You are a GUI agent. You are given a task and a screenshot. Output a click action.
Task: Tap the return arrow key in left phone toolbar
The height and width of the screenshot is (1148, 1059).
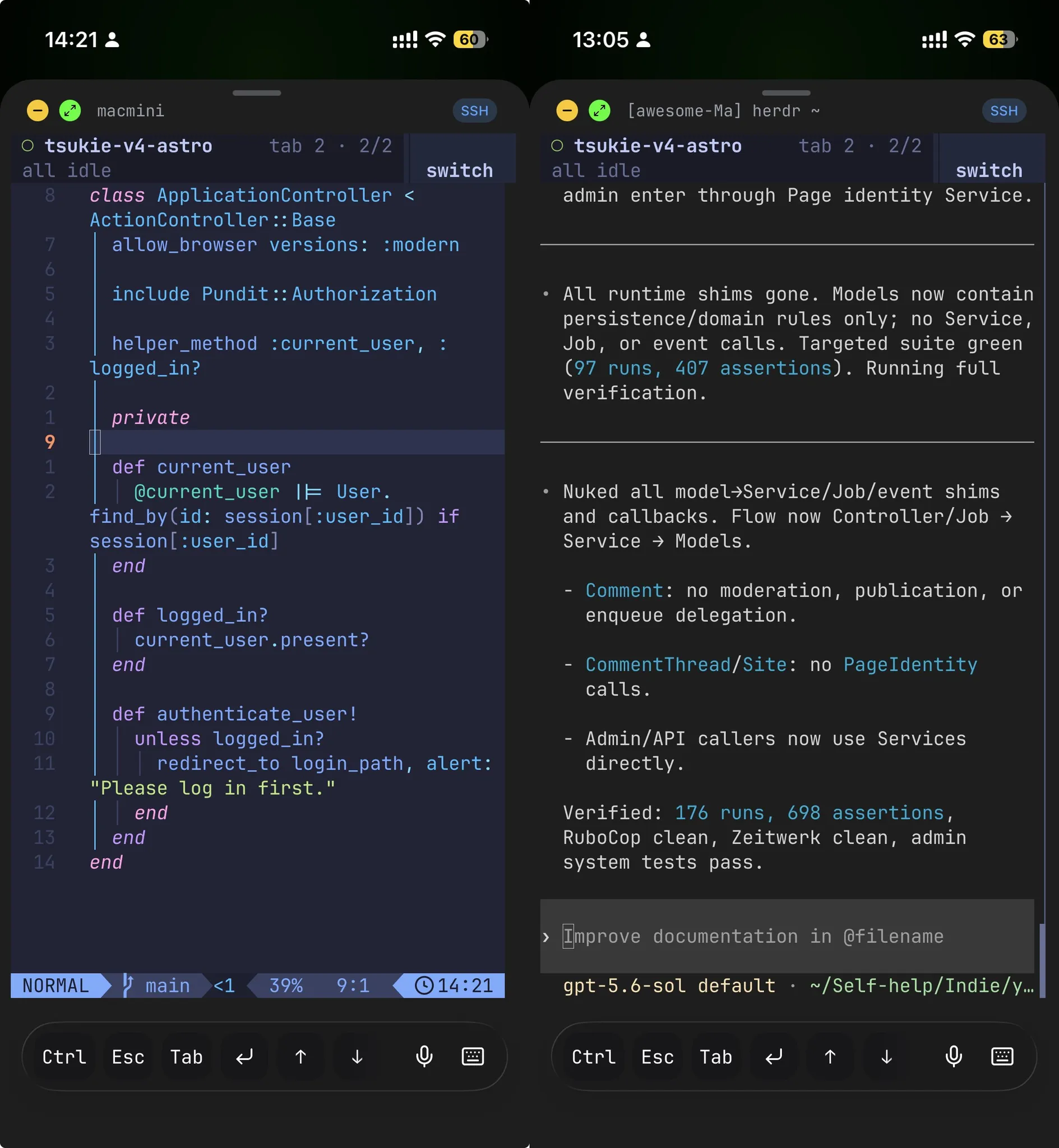coord(244,1057)
